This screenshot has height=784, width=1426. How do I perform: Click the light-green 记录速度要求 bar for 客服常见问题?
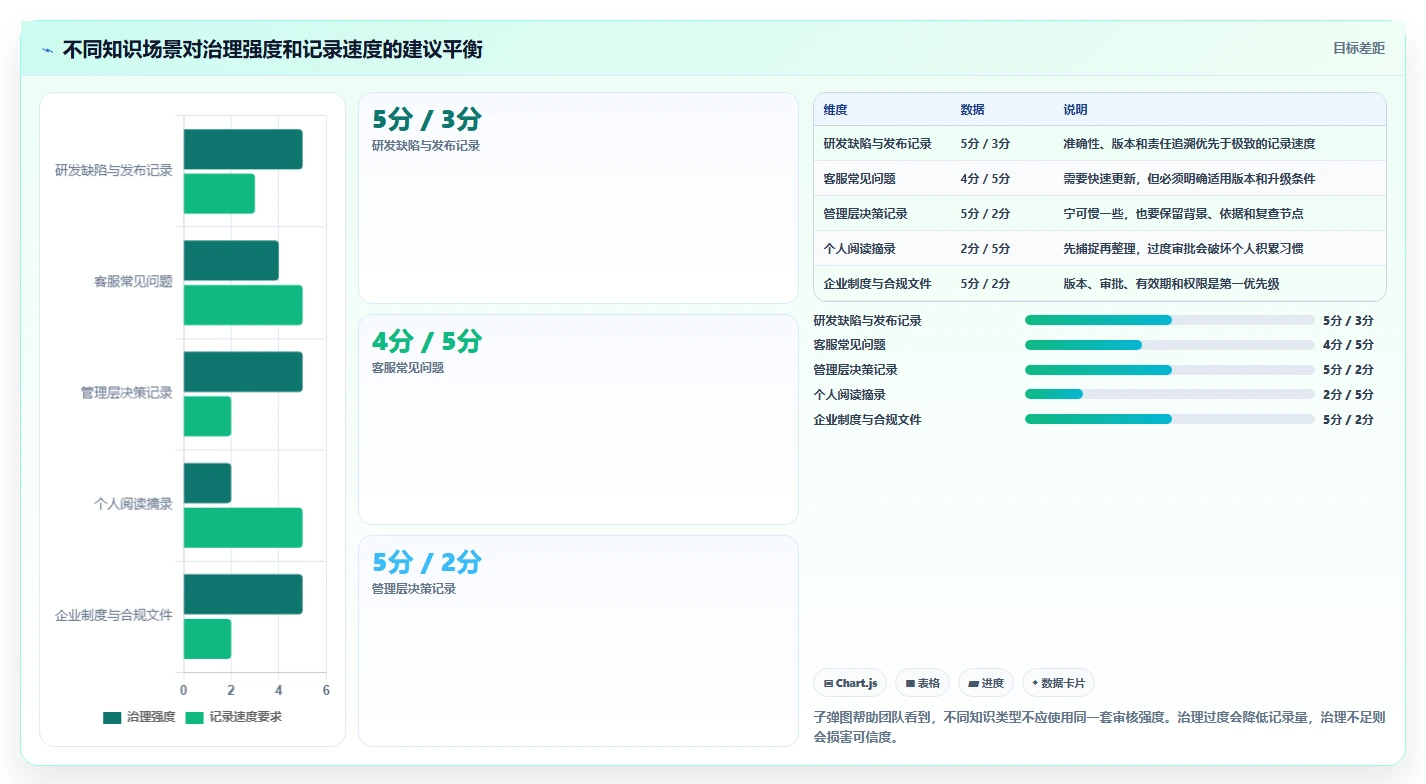click(x=243, y=305)
